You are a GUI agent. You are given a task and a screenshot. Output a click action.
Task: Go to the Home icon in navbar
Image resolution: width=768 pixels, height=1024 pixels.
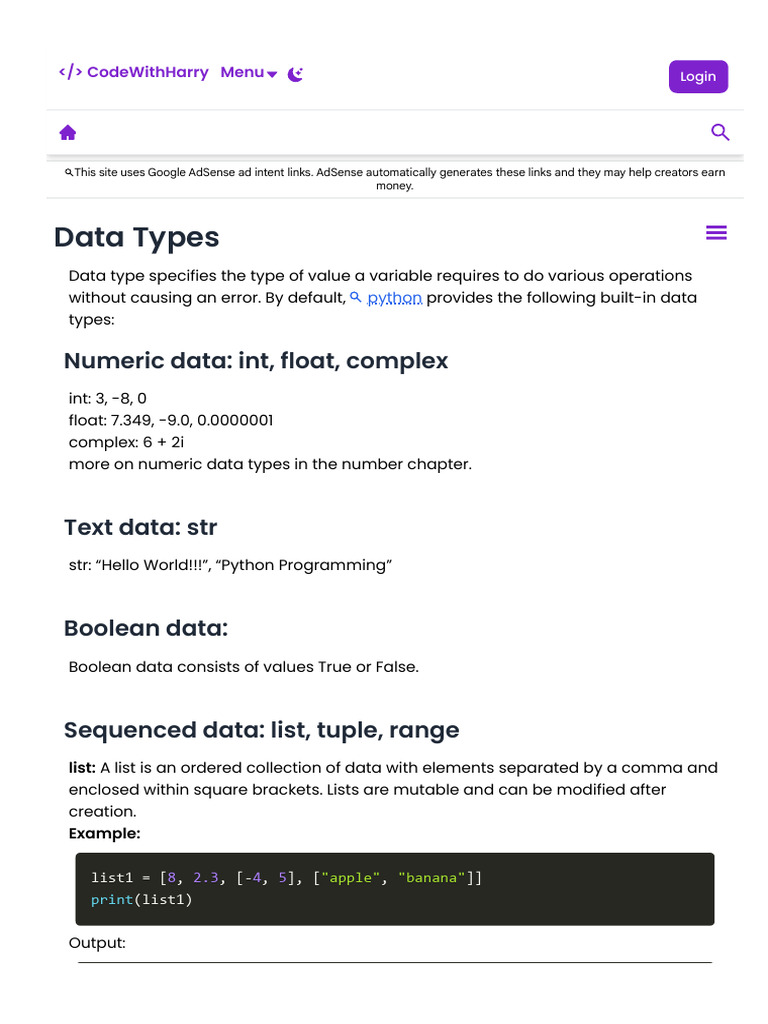point(68,133)
